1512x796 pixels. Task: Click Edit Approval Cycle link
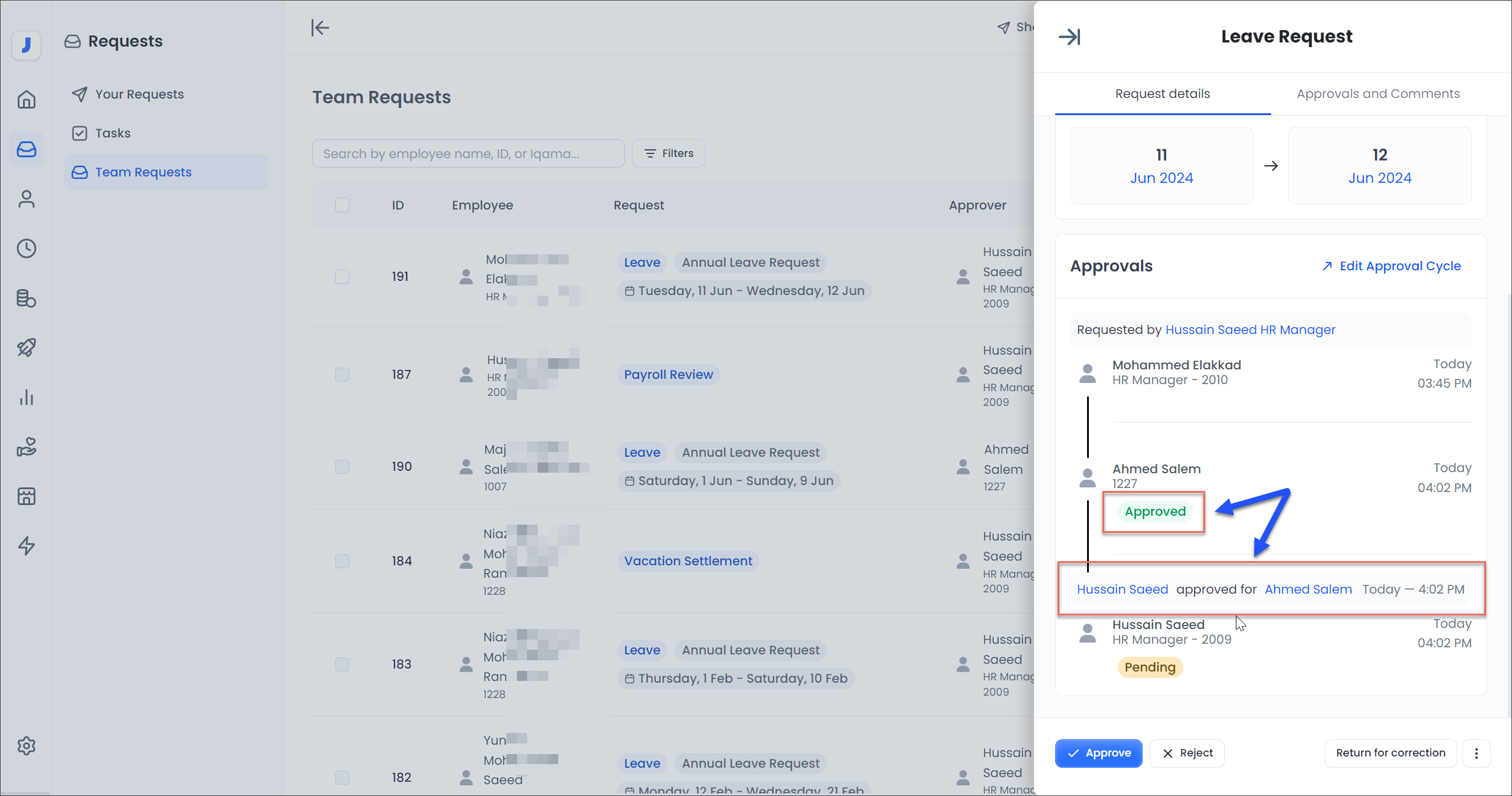tap(1399, 266)
